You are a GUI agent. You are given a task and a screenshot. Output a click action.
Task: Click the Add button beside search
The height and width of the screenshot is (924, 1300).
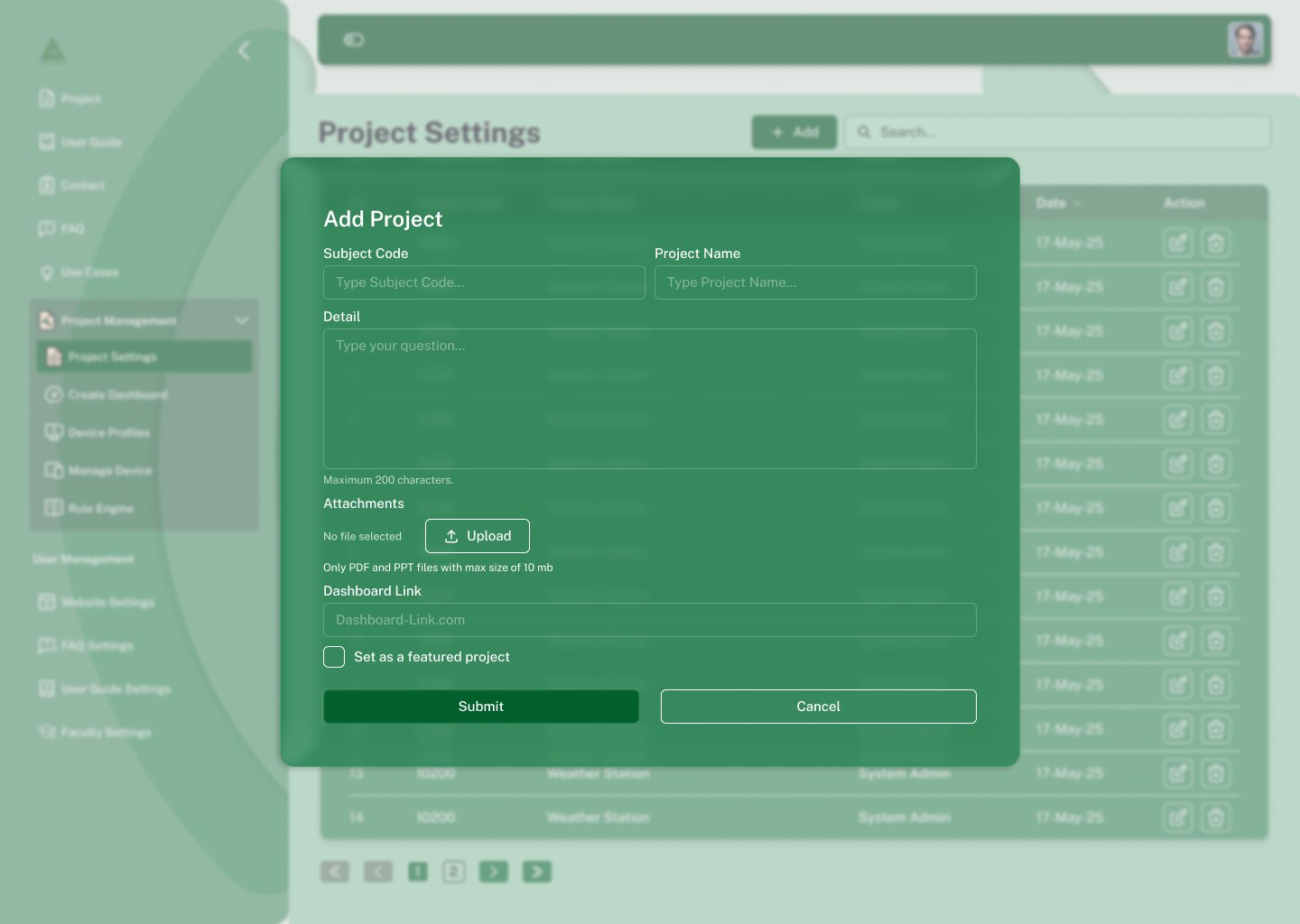(794, 132)
